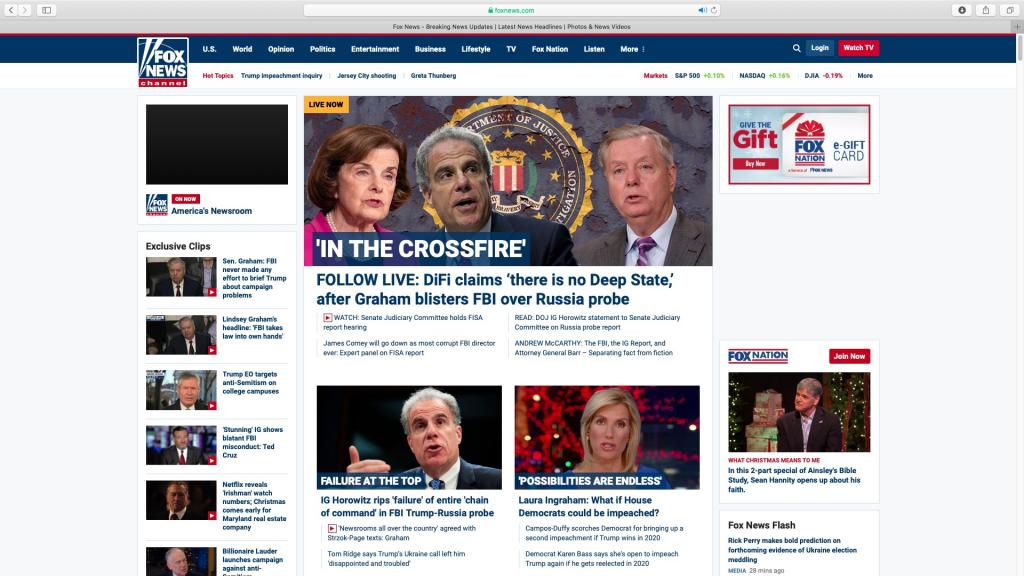The image size is (1024, 576).
Task: Click video icon next to WATCH Senate Judiciary link
Action: coord(328,317)
